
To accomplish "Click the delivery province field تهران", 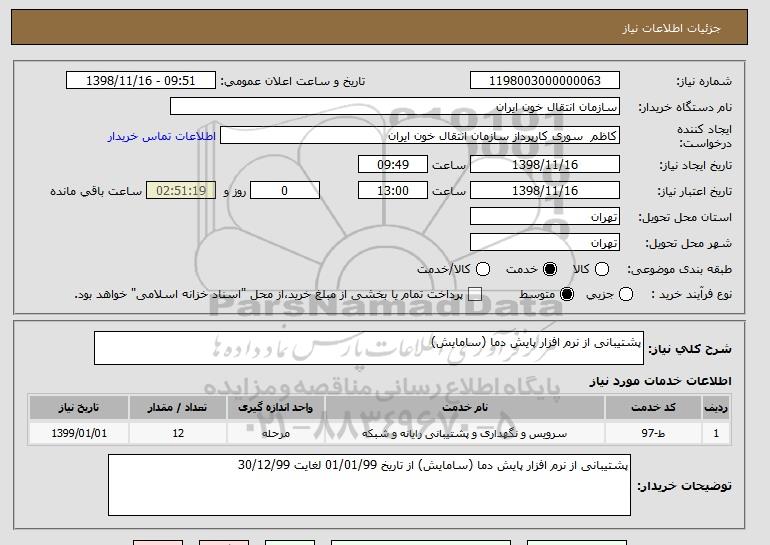I will tap(545, 217).
